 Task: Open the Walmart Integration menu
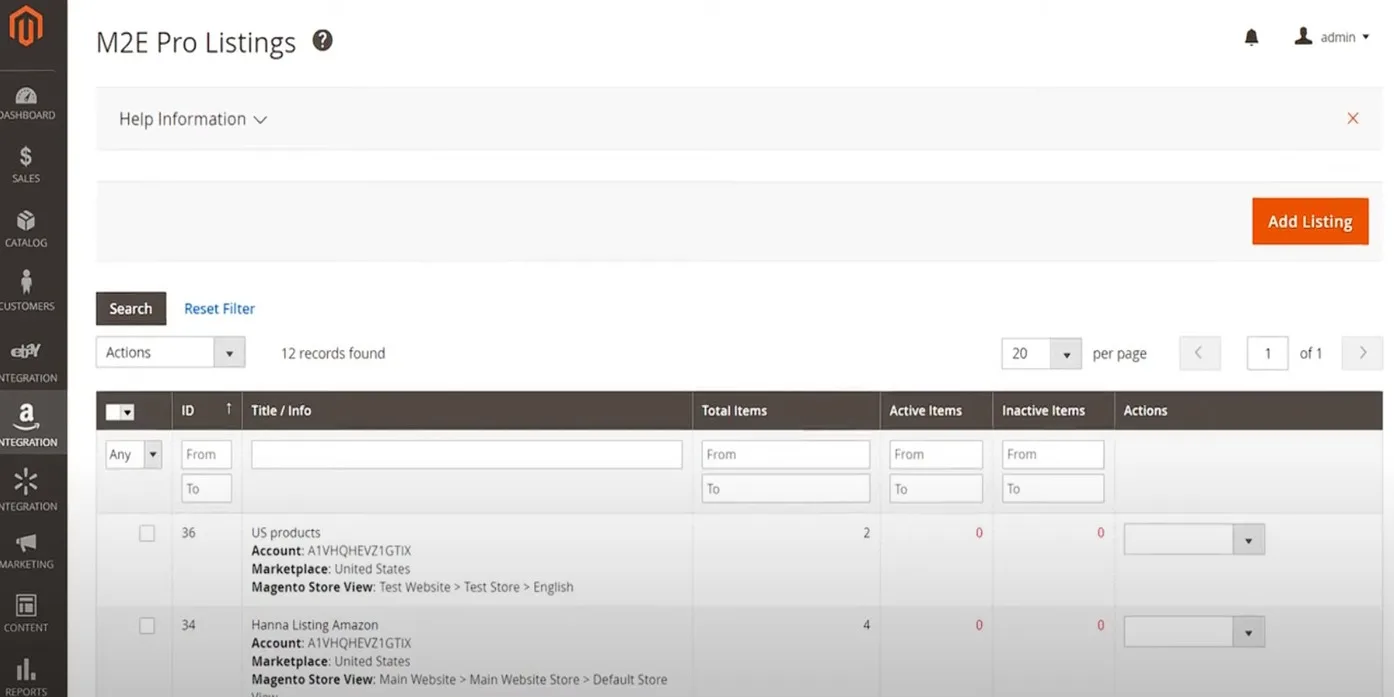(x=27, y=489)
